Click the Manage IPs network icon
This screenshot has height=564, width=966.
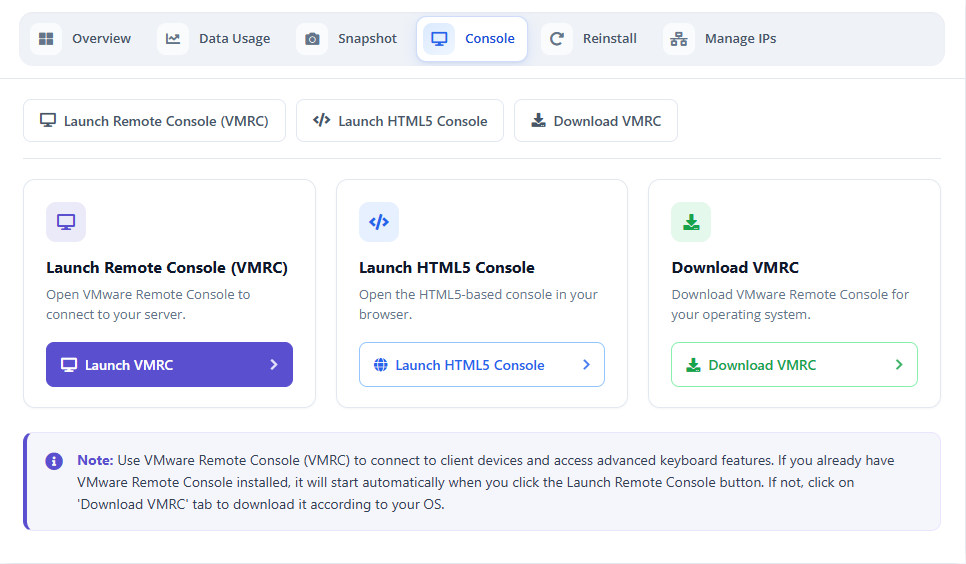coord(679,39)
